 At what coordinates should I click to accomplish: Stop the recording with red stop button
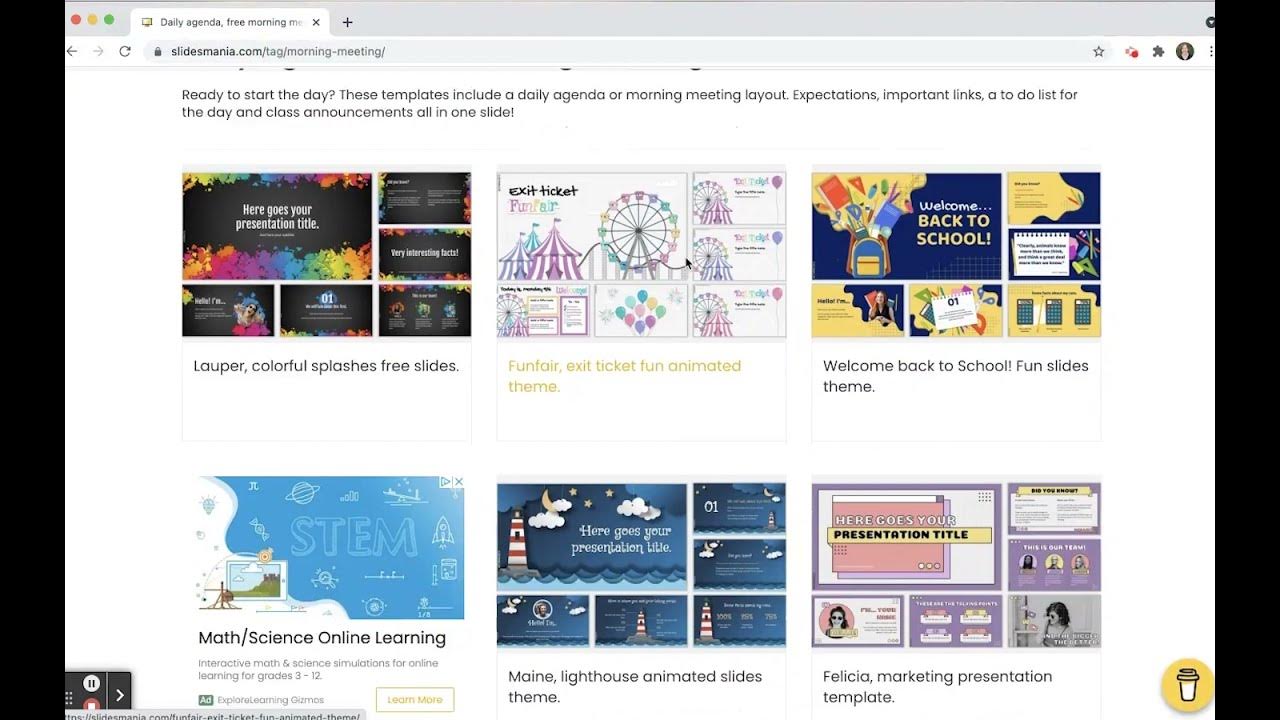coord(91,706)
